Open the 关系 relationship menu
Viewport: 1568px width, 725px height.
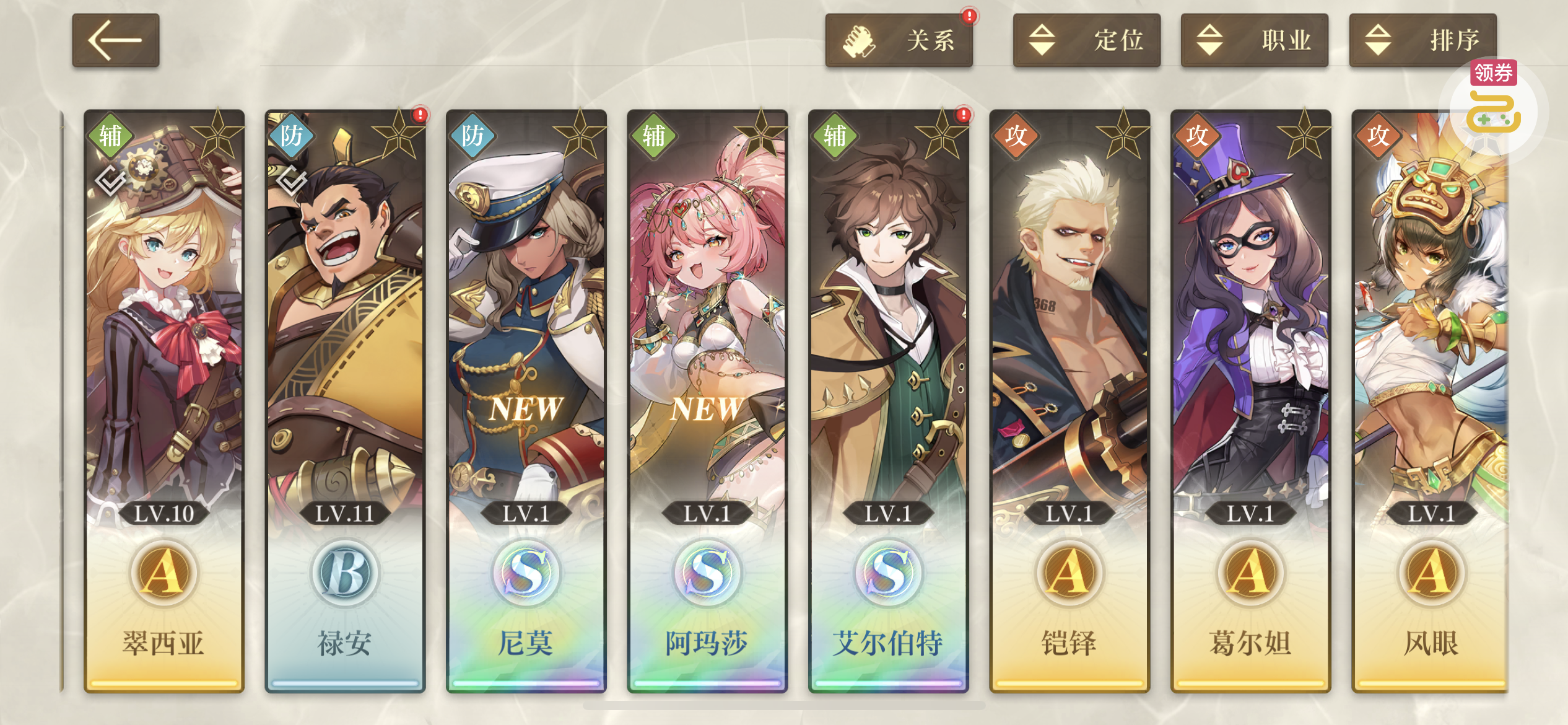899,40
